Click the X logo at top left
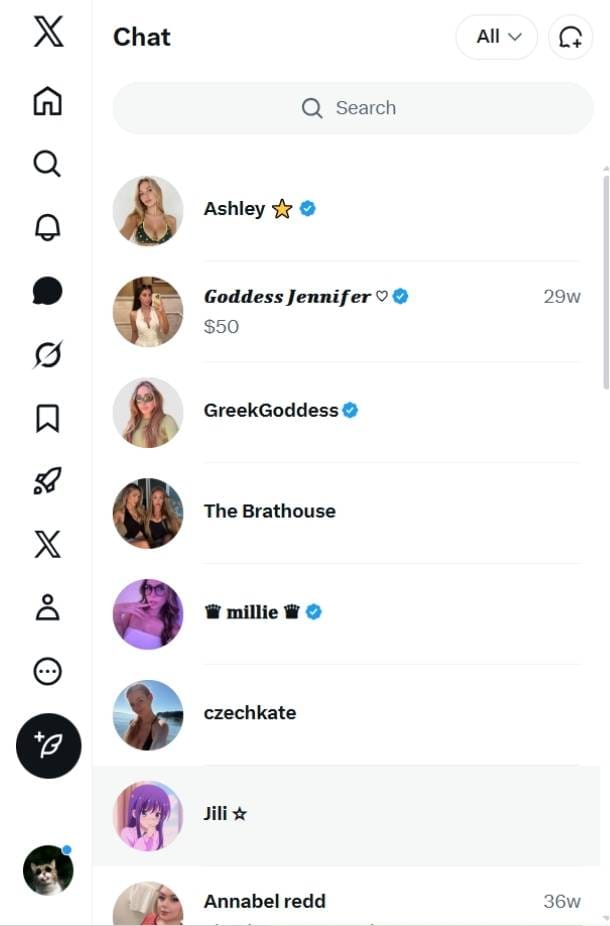 click(x=47, y=33)
